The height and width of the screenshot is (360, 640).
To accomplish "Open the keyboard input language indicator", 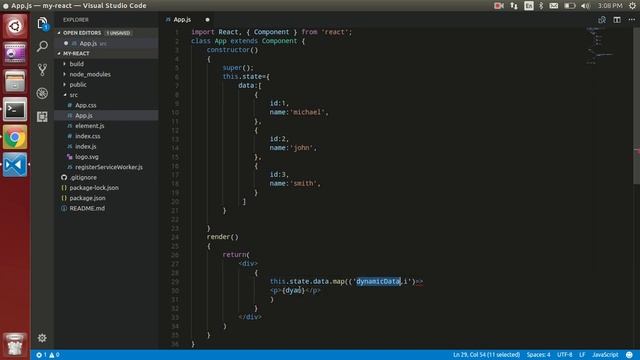I will 529,6.
